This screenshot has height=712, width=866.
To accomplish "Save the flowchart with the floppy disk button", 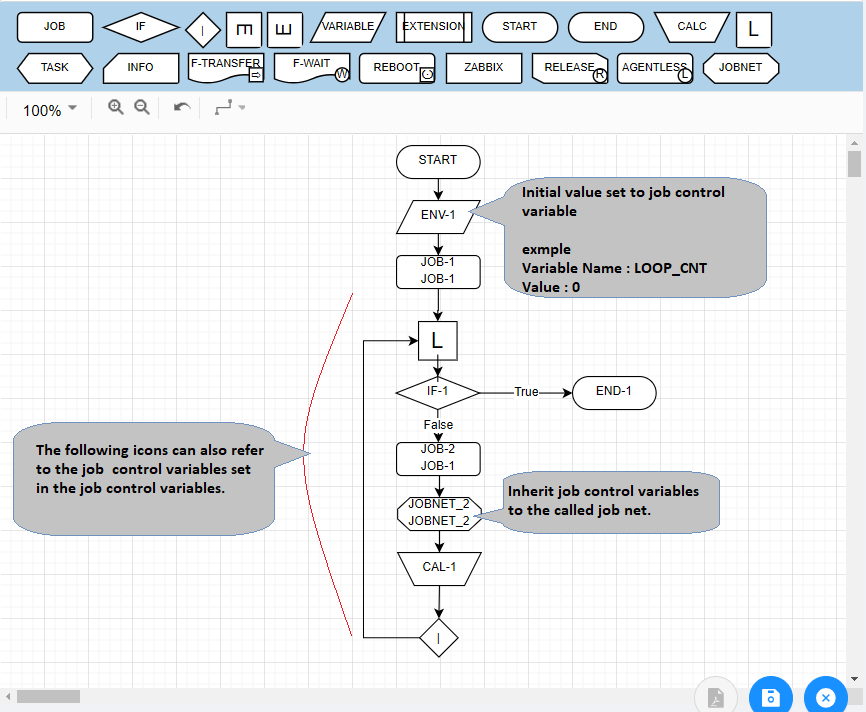I will [770, 697].
